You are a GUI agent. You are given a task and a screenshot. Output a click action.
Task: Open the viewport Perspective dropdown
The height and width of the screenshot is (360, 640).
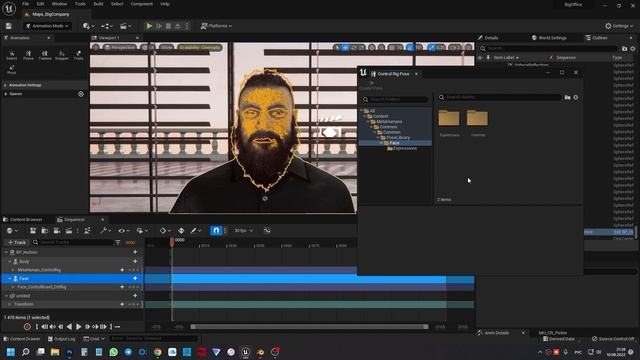(120, 47)
